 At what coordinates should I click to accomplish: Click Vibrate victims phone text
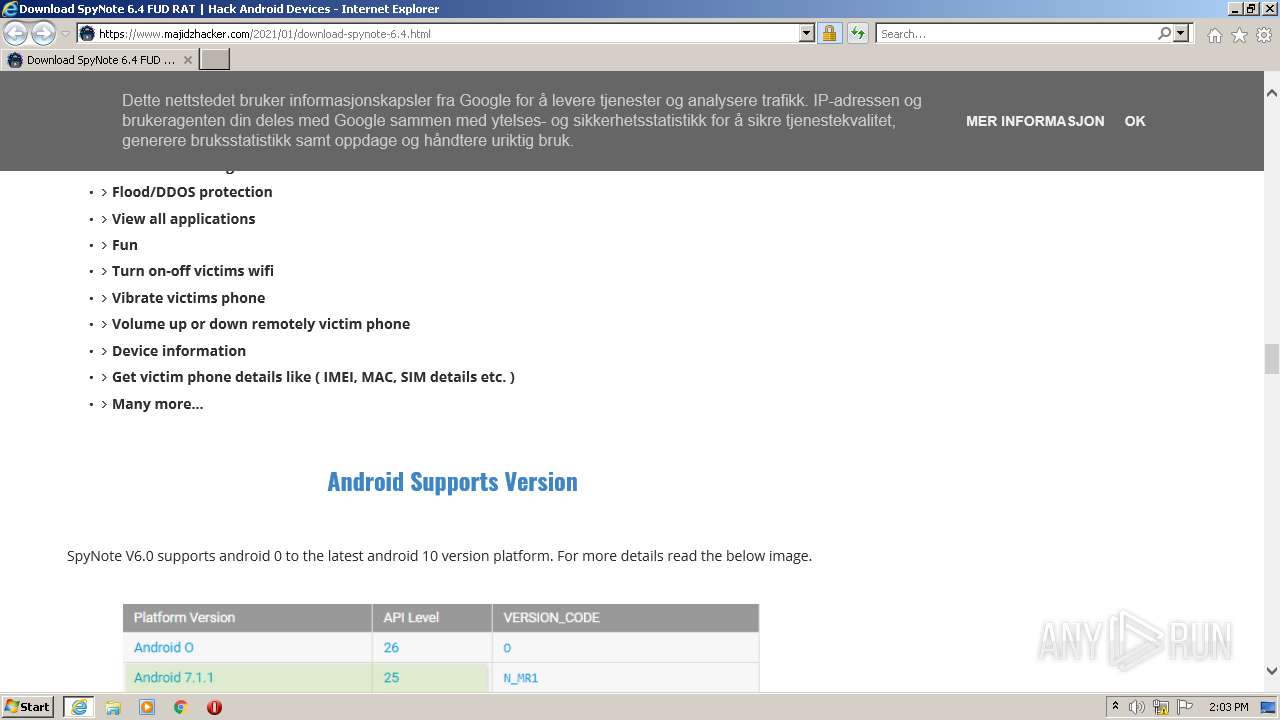(x=188, y=298)
